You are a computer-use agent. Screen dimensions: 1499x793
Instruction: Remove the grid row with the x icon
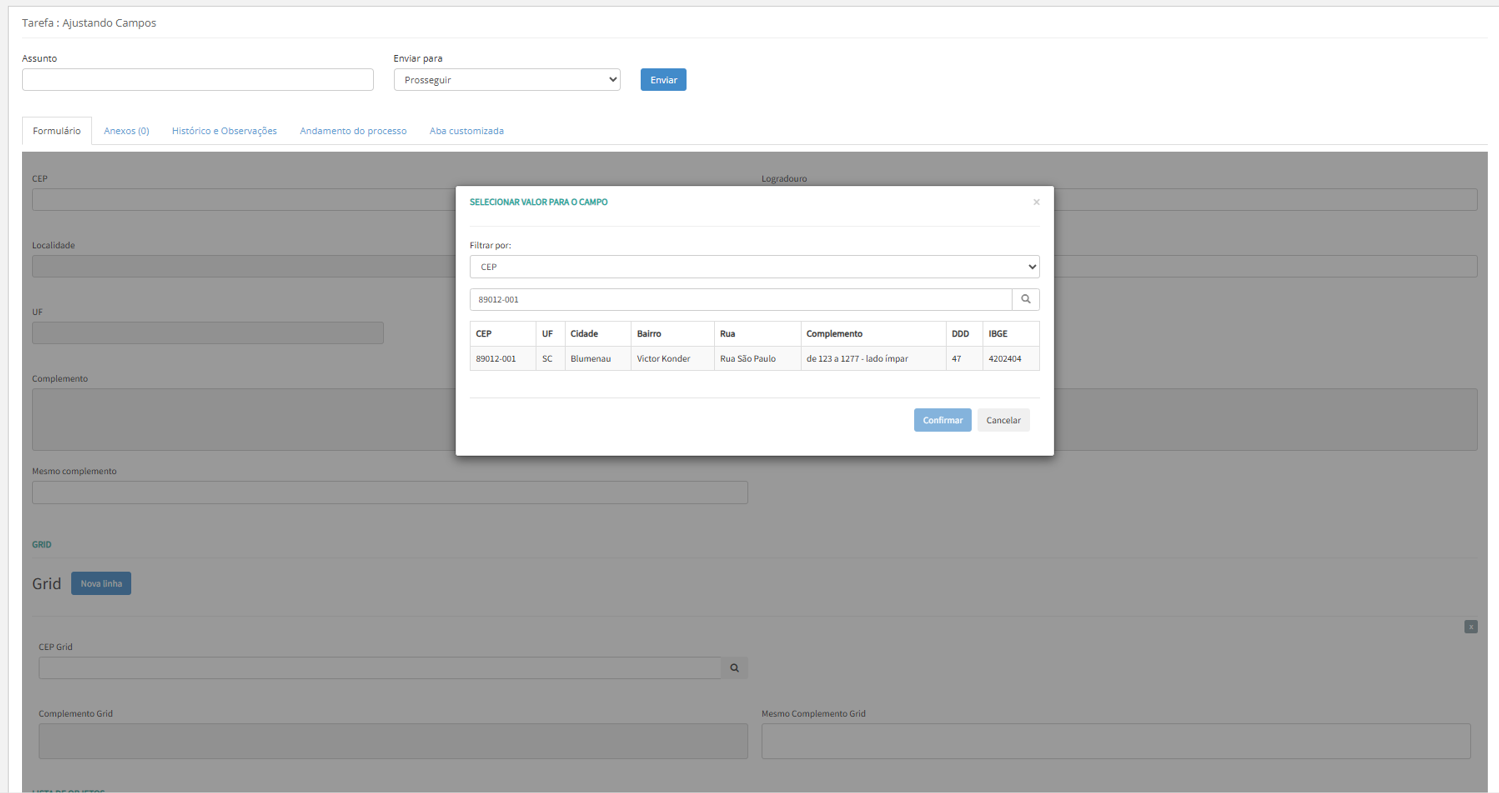pos(1471,627)
